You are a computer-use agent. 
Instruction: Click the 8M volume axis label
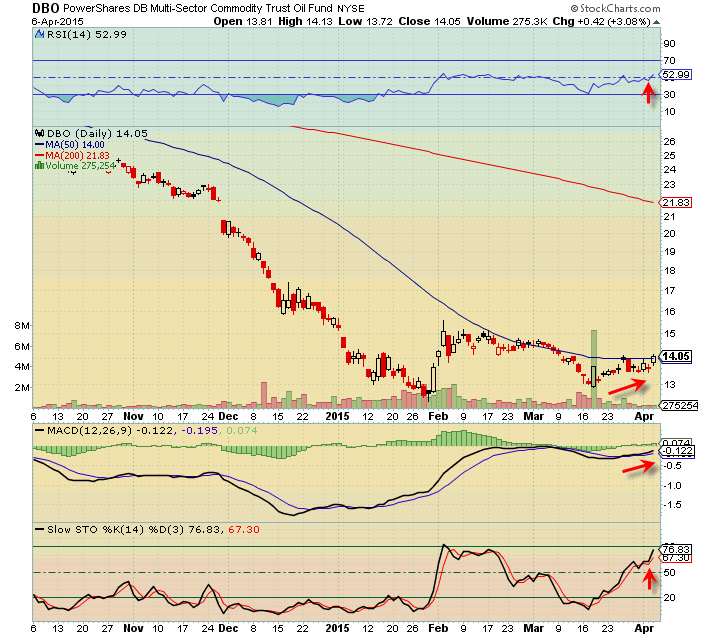[x=22, y=325]
